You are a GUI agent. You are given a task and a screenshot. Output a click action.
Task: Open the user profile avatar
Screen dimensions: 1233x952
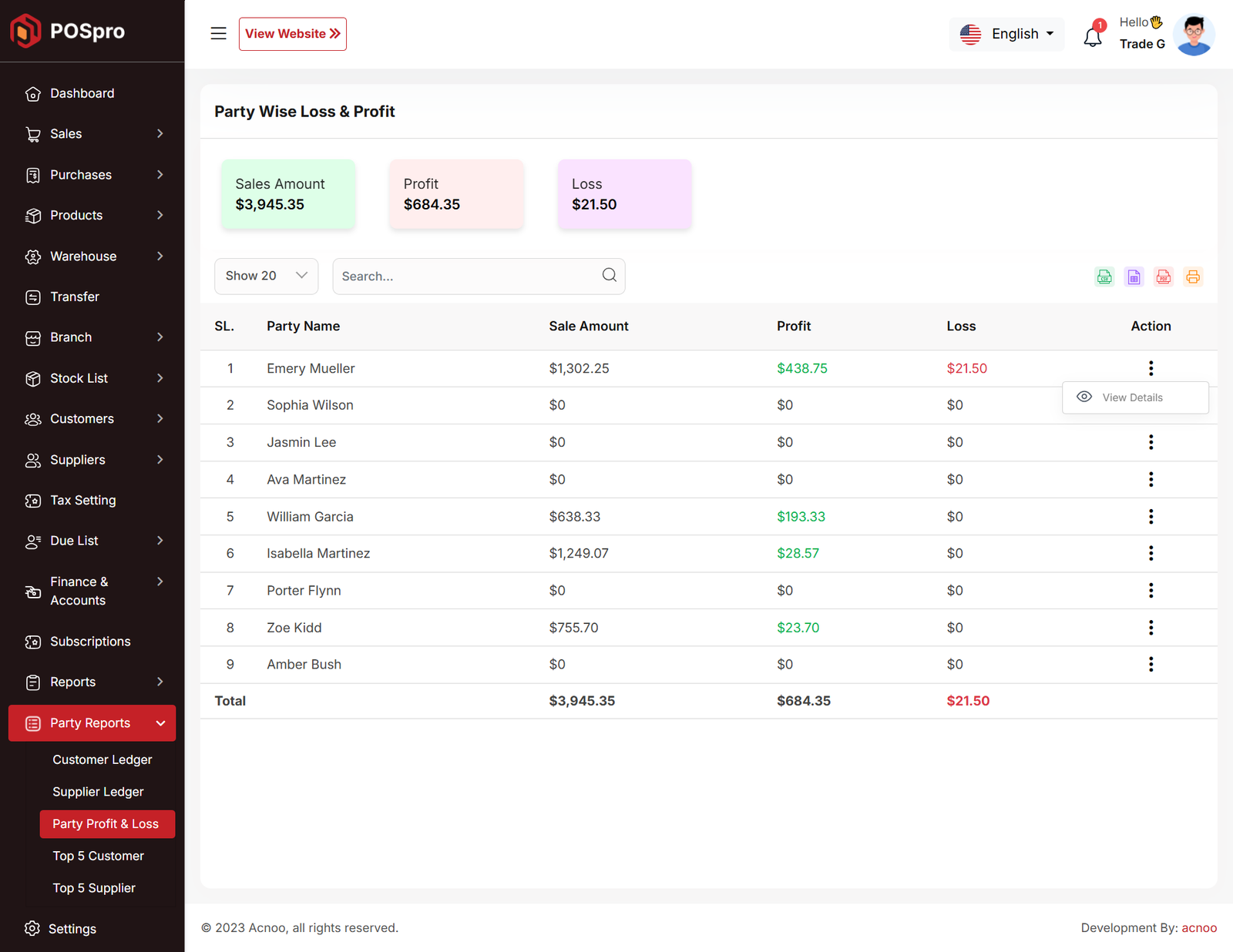1194,35
